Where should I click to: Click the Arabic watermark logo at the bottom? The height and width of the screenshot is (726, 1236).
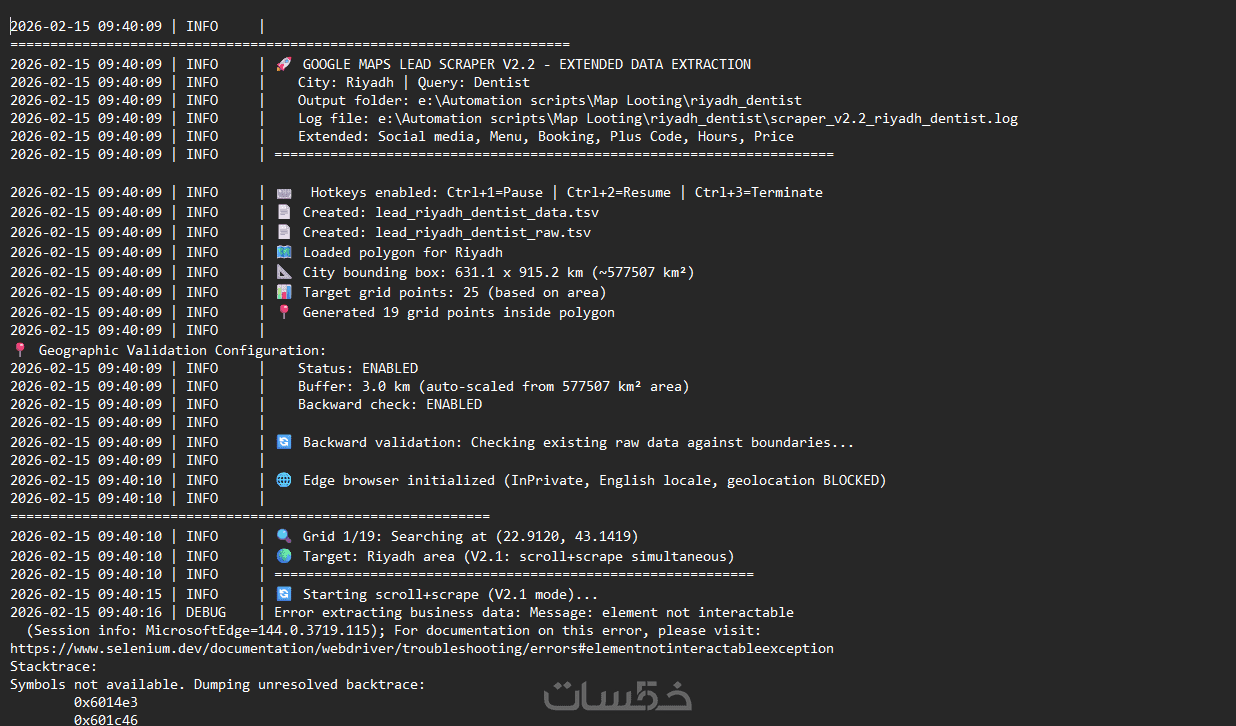pyautogui.click(x=617, y=696)
